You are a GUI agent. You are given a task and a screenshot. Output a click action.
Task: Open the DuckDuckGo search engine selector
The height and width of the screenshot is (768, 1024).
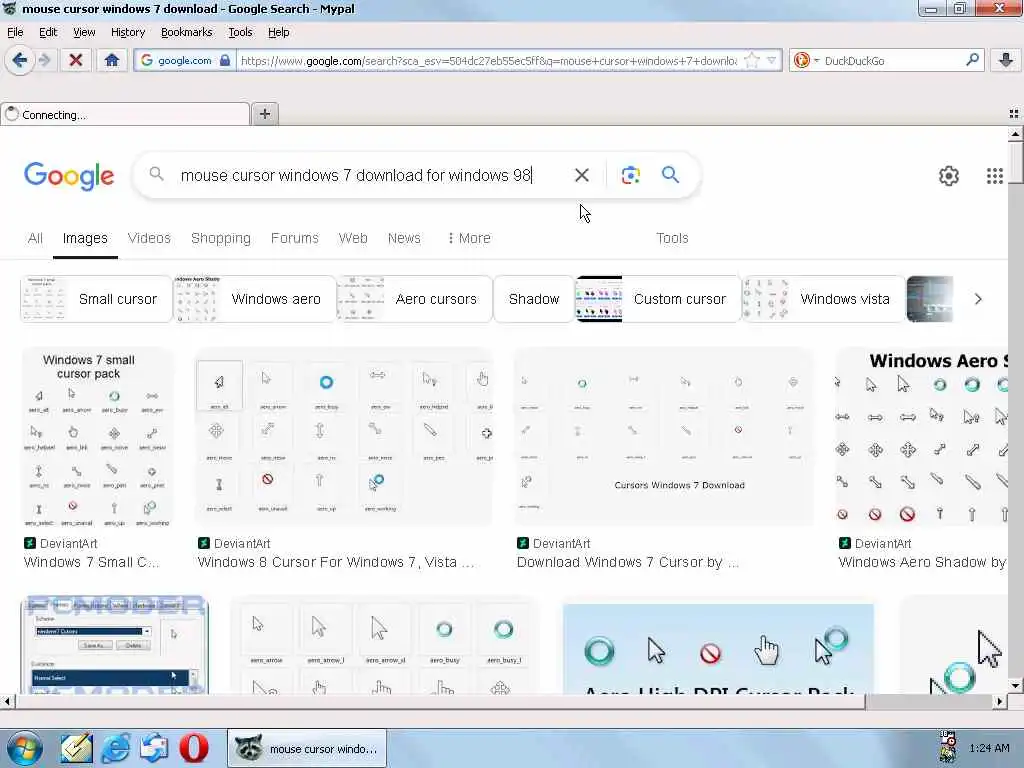(x=805, y=61)
